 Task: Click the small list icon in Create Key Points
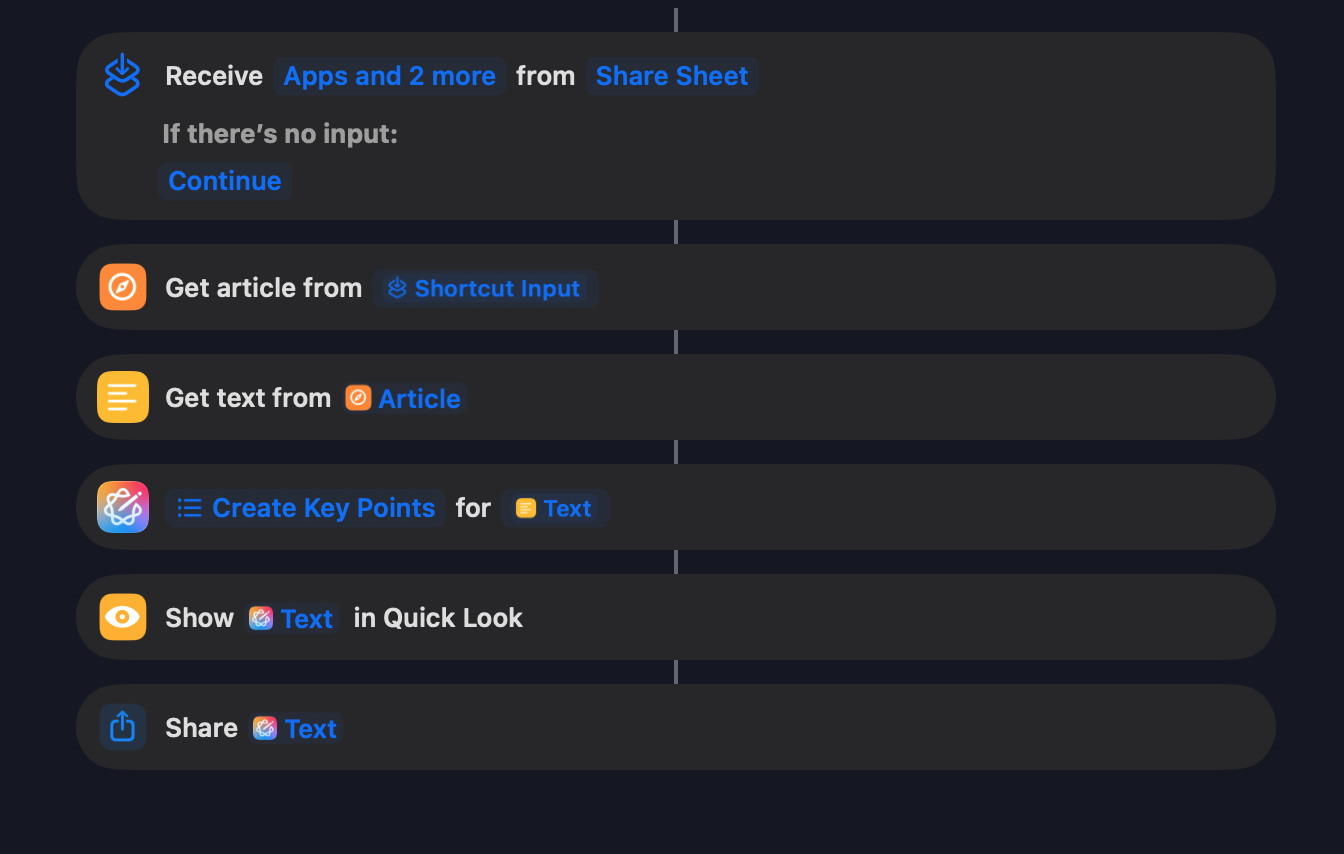click(190, 508)
